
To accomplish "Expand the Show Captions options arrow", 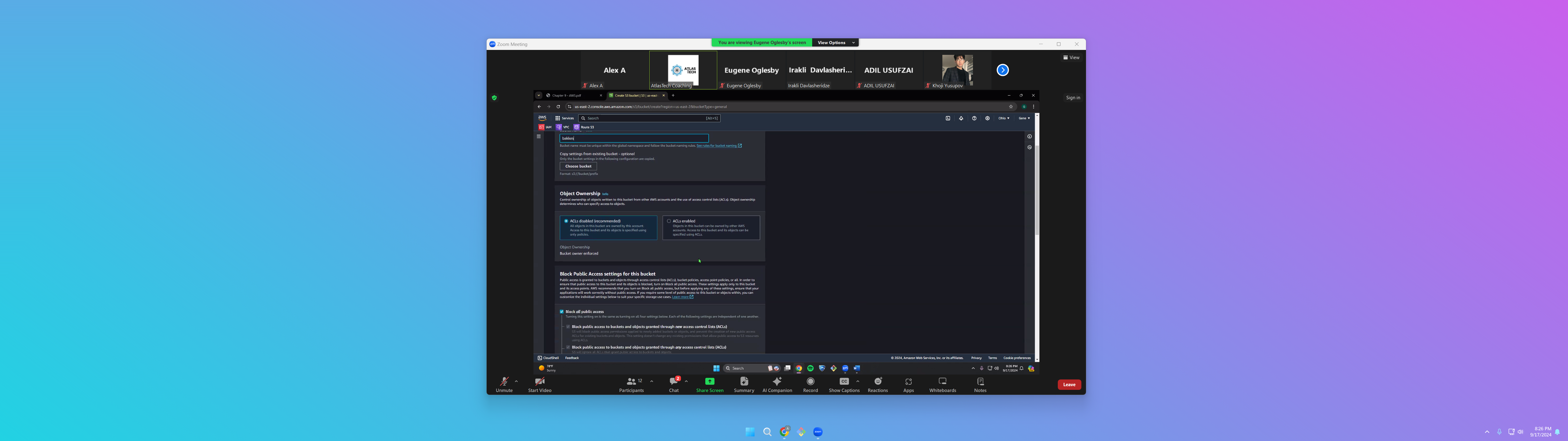I will 858,381.
